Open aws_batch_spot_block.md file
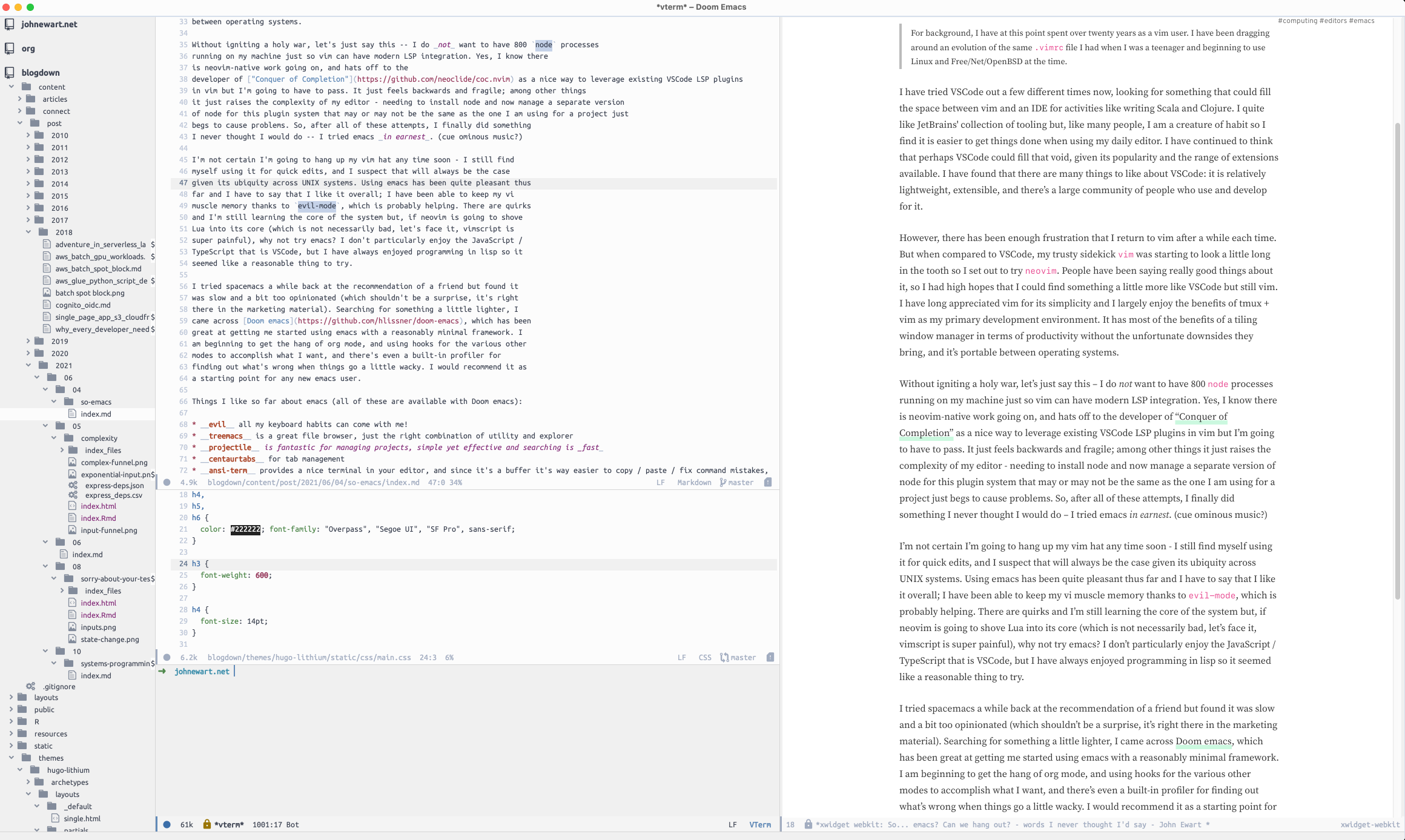The width and height of the screenshot is (1405, 840). coord(98,268)
